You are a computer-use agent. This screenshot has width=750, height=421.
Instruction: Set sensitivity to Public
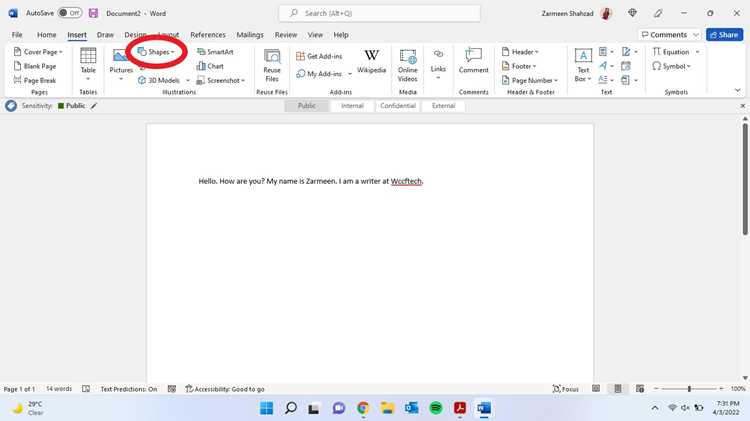pyautogui.click(x=307, y=106)
